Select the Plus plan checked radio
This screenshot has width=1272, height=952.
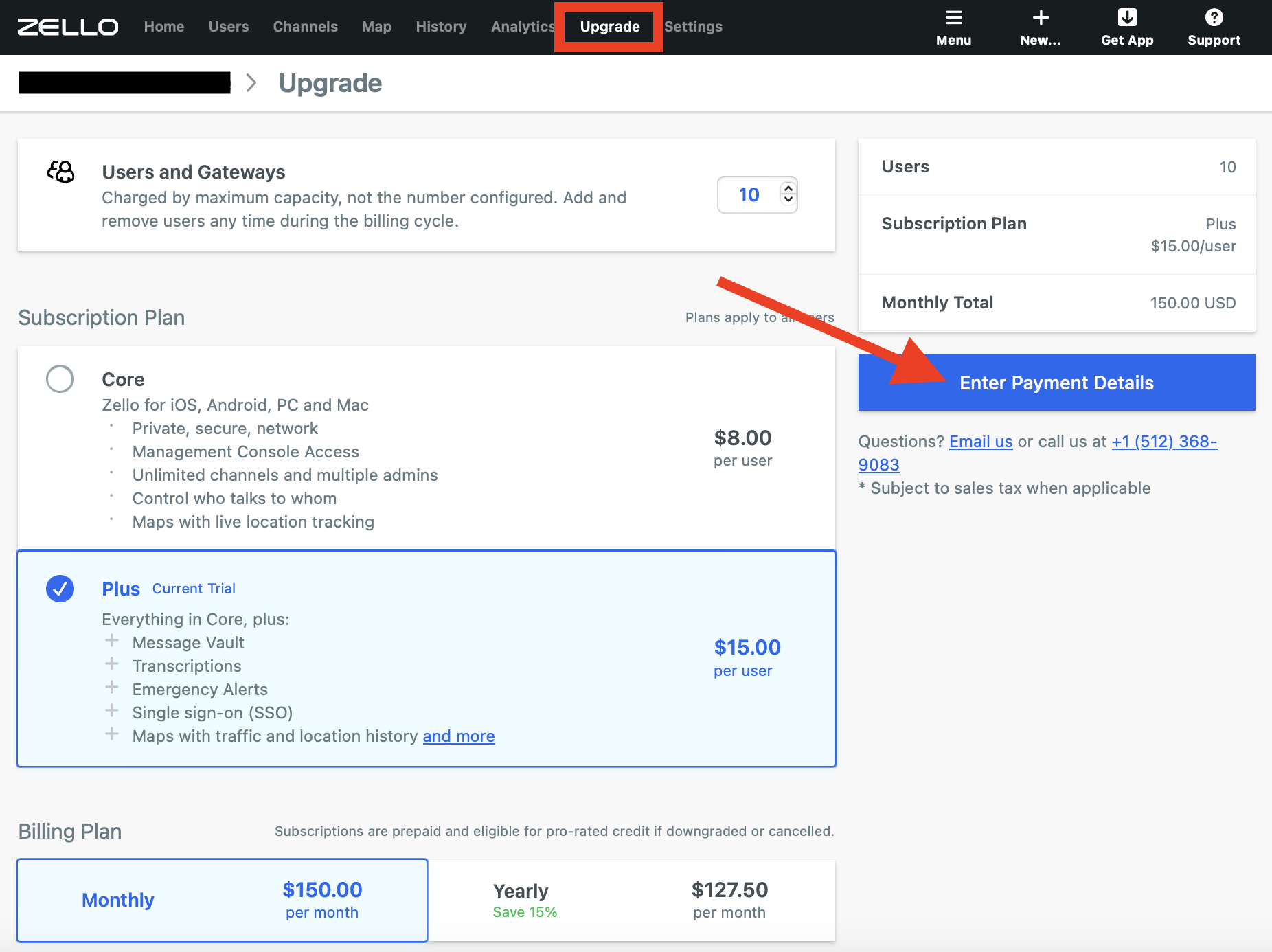pyautogui.click(x=60, y=589)
